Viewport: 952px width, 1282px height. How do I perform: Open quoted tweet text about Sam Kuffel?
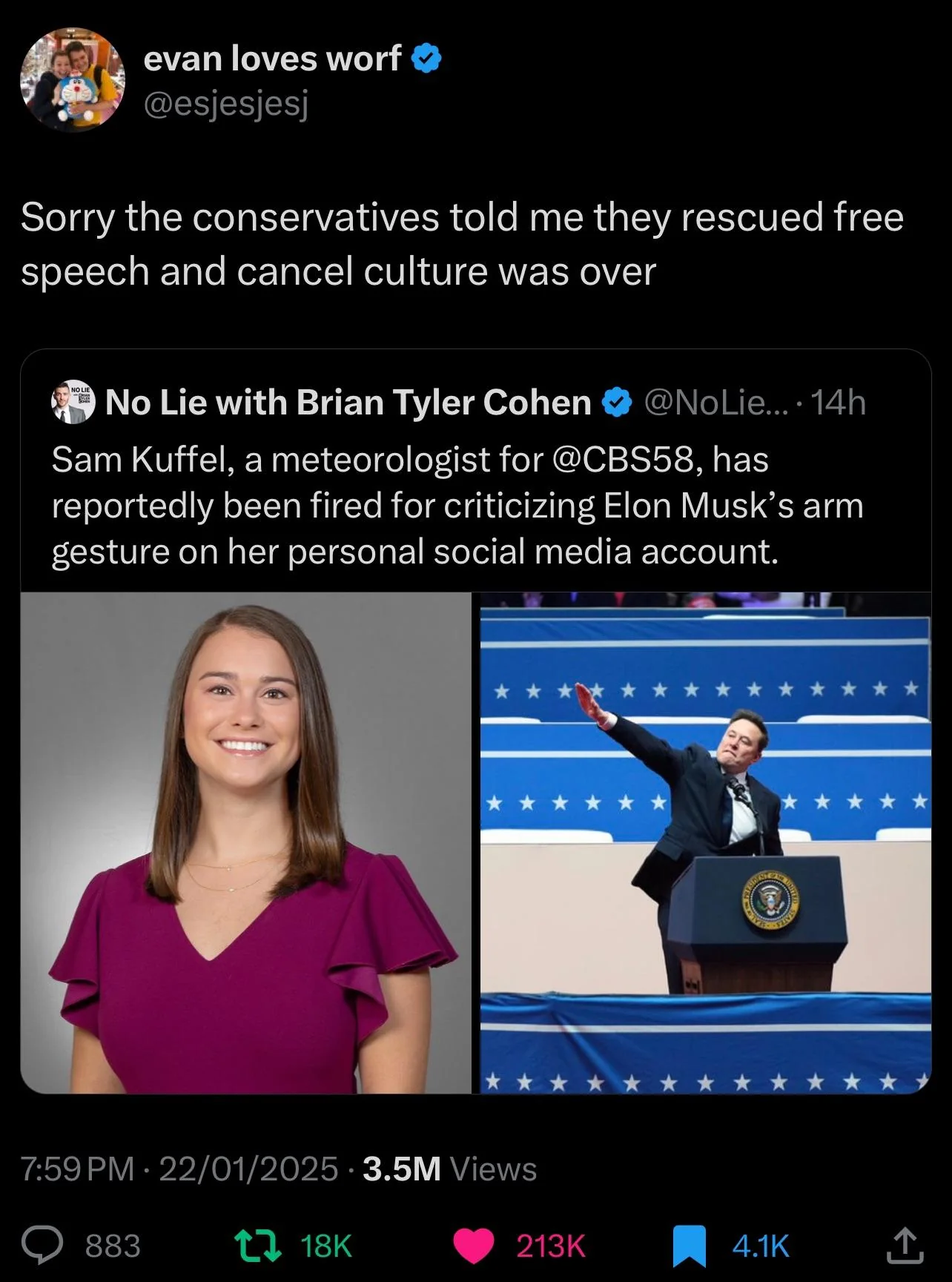coord(457,506)
